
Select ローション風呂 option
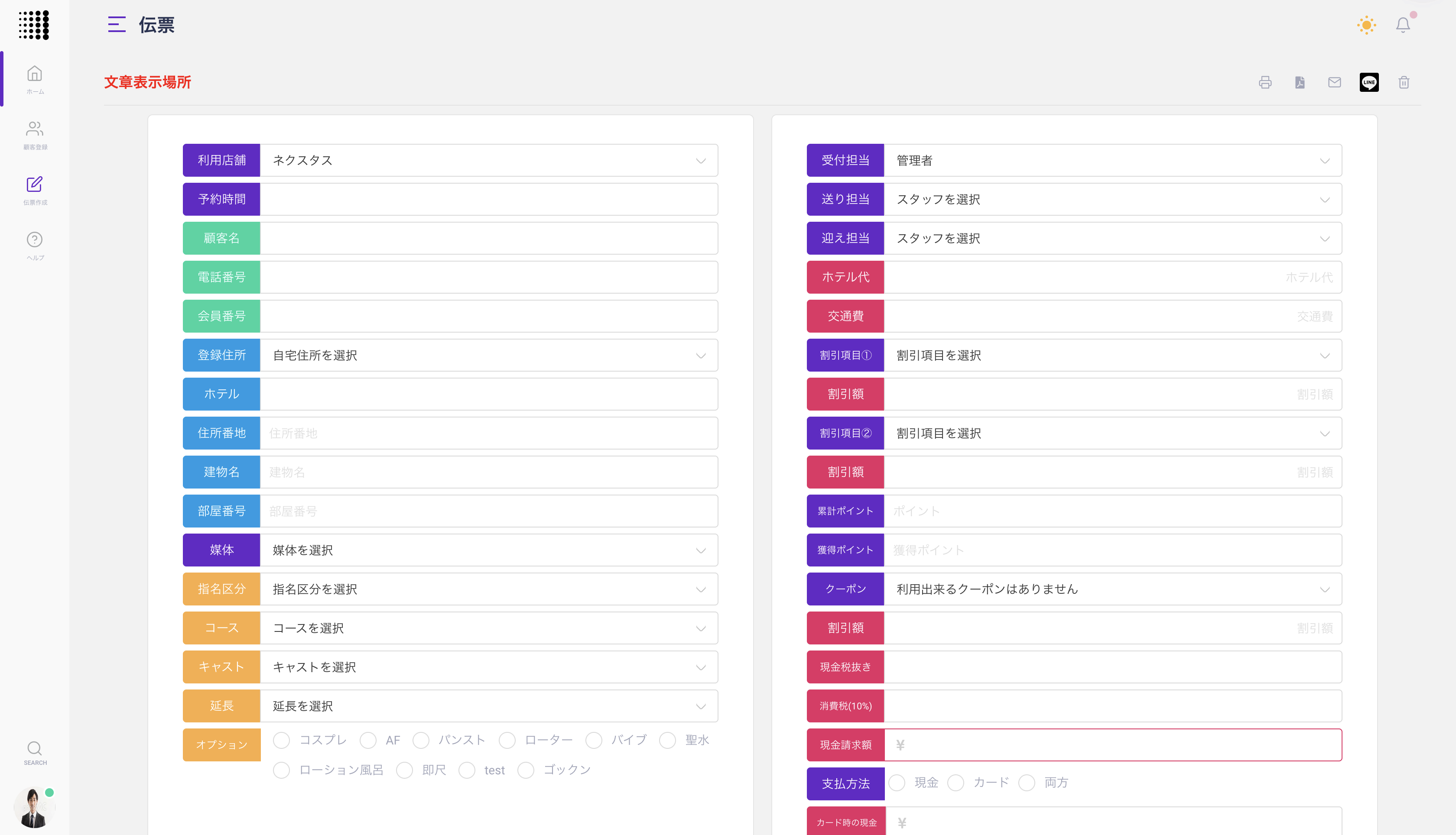click(282, 770)
